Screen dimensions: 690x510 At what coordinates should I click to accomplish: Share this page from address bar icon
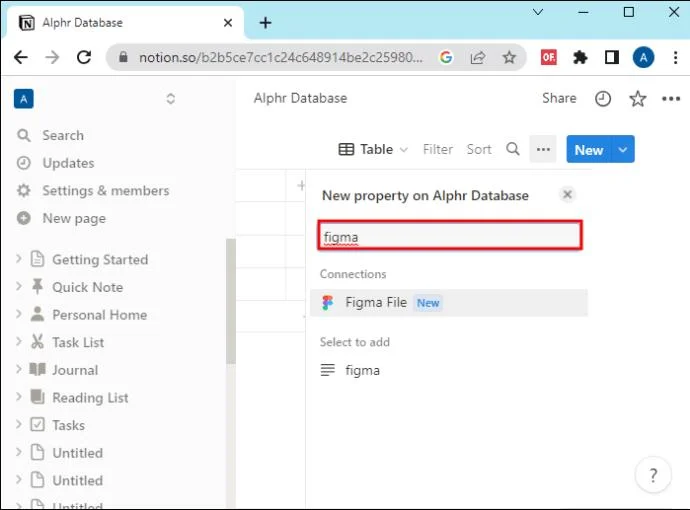477,57
